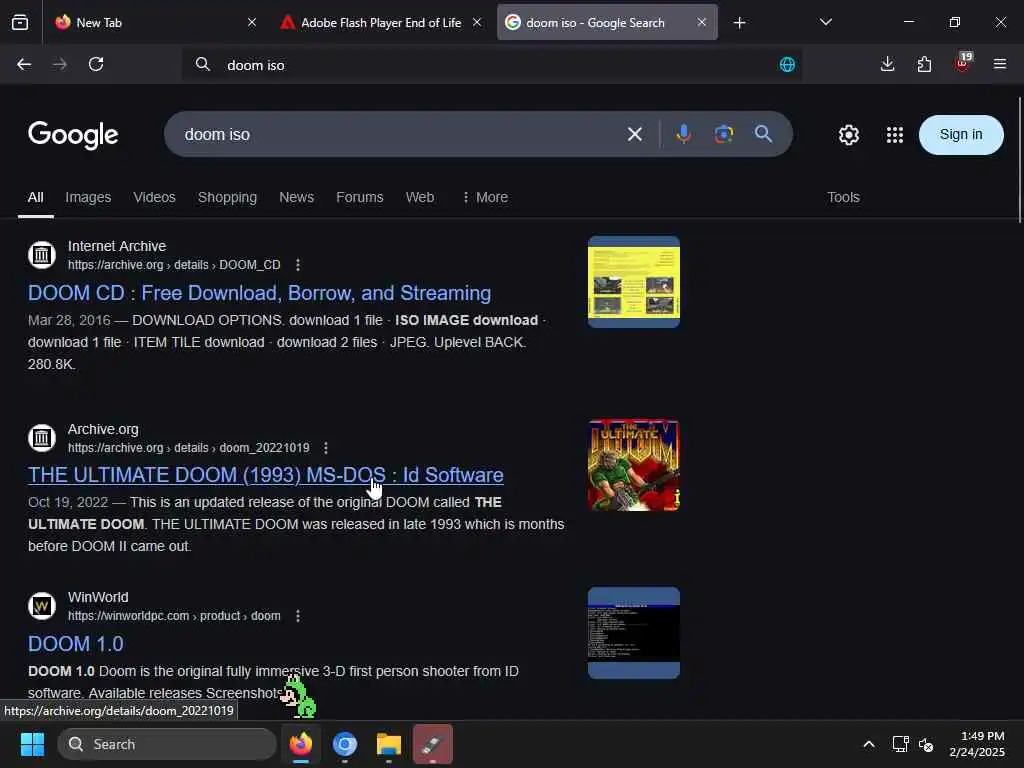
Task: Open the Google apps grid
Action: [x=895, y=135]
